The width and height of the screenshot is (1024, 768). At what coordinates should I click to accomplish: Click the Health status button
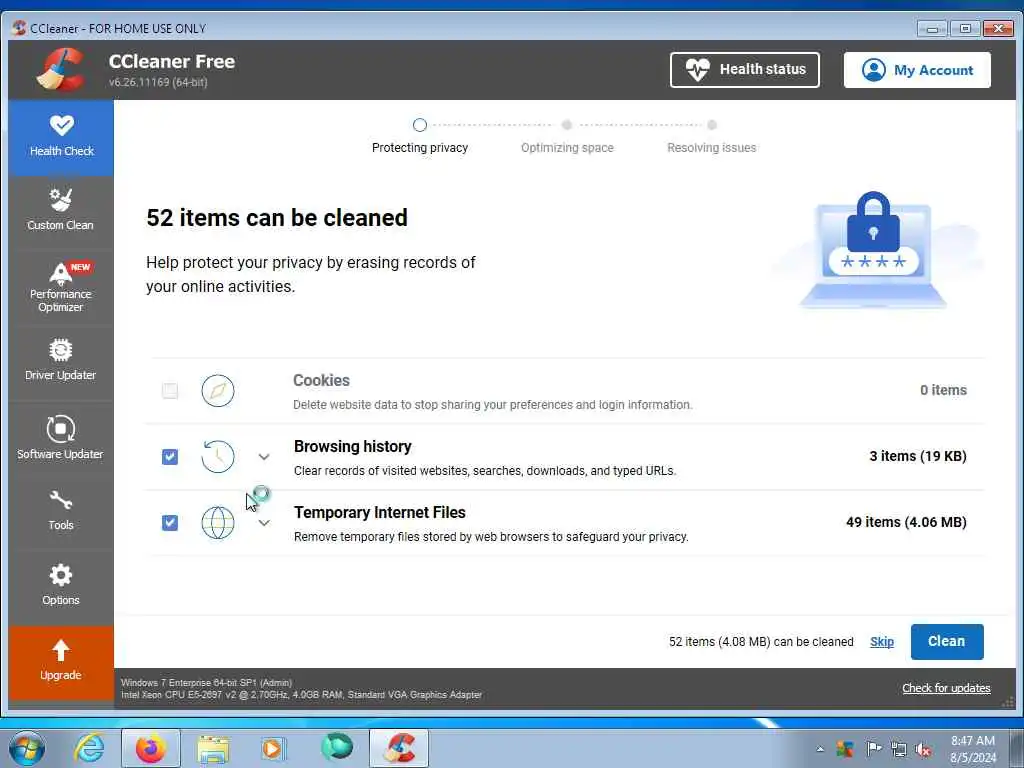coord(744,70)
